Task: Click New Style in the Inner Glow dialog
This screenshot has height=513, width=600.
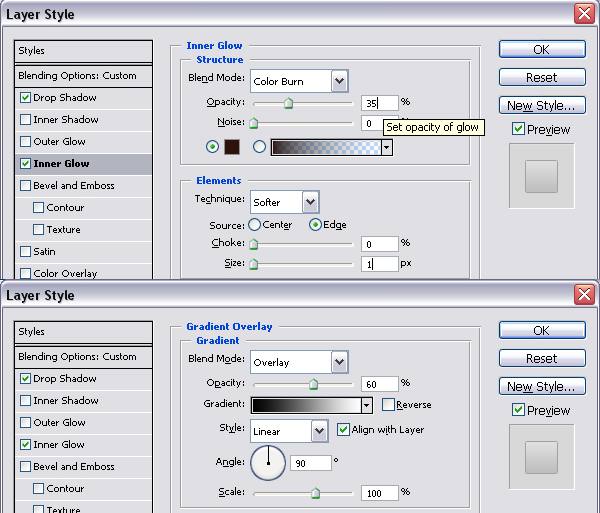Action: tap(542, 105)
